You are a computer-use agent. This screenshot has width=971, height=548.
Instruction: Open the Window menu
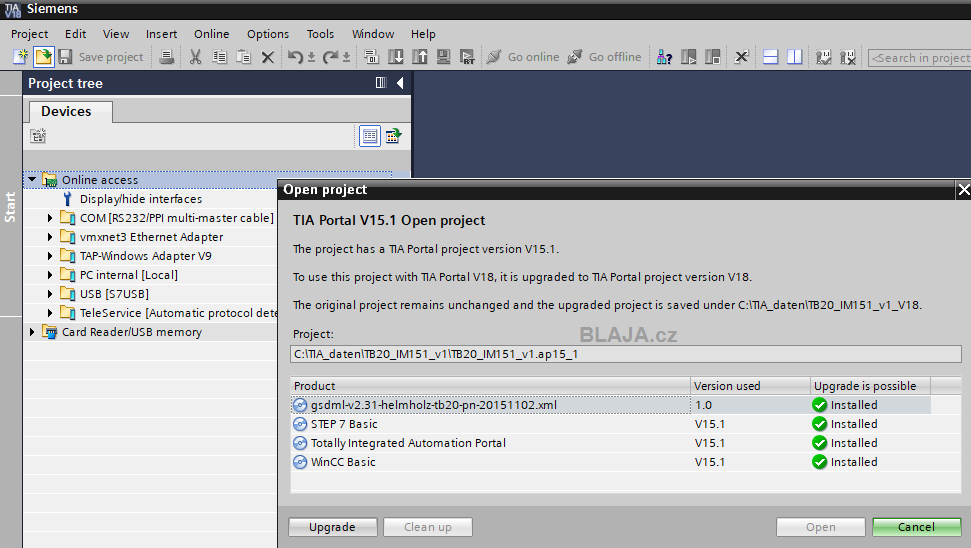373,34
